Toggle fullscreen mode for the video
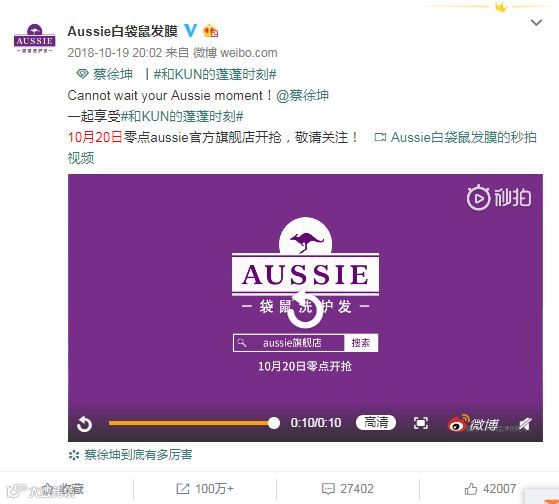 (x=421, y=423)
